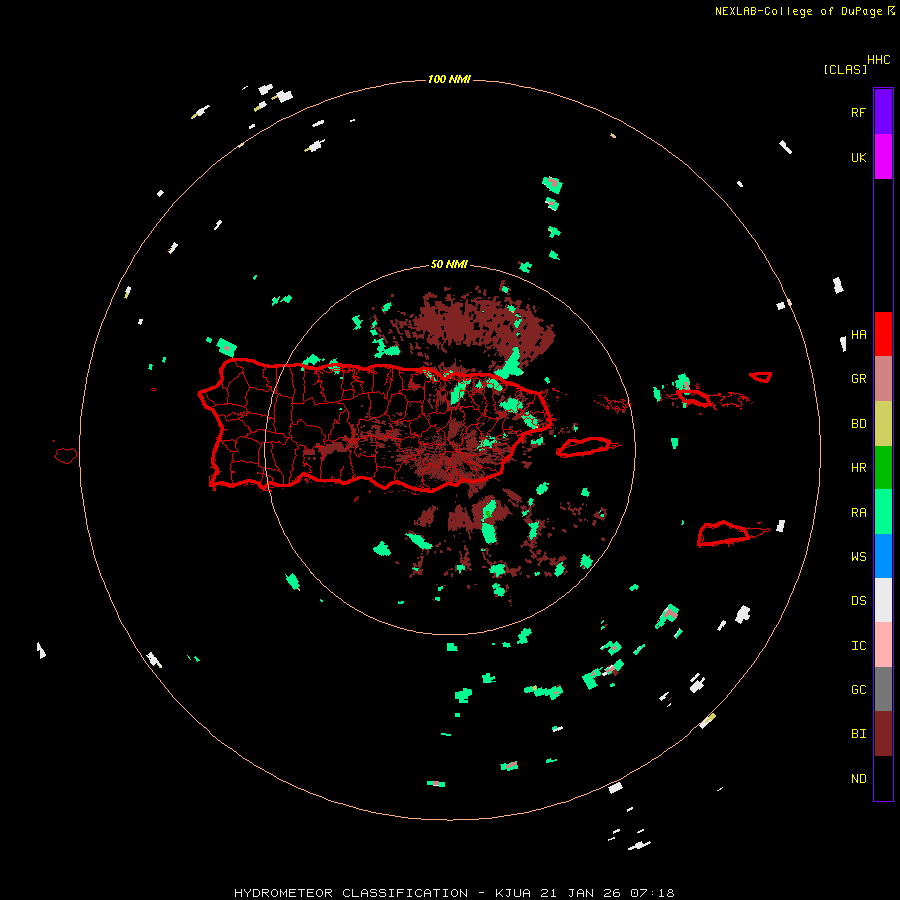900x900 pixels.
Task: Click the magenta UK color swatch
Action: point(883,157)
